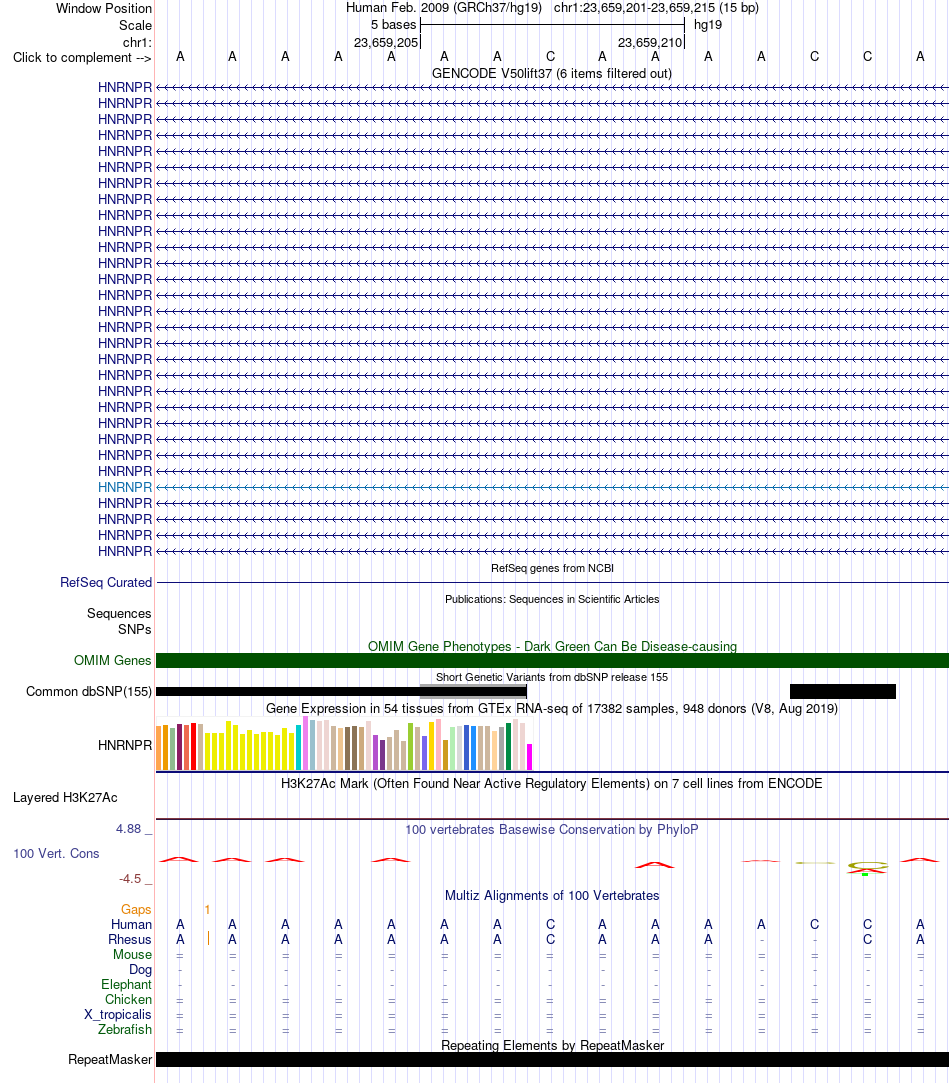The image size is (950, 1083).
Task: Click the lone C base flanked by A's in complement row
Action: click(550, 57)
